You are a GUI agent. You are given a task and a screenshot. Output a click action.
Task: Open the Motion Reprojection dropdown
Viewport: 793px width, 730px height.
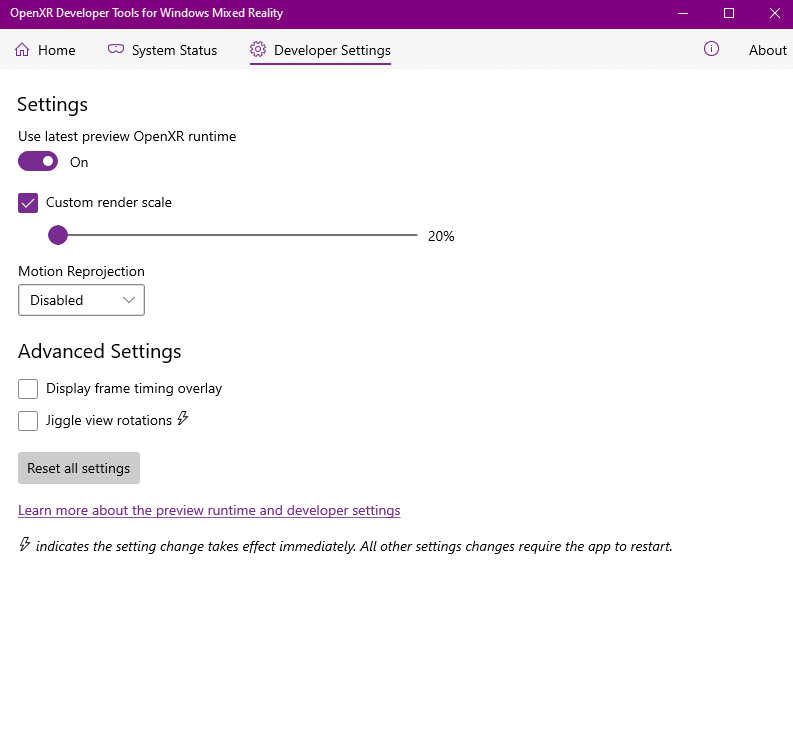pos(81,300)
